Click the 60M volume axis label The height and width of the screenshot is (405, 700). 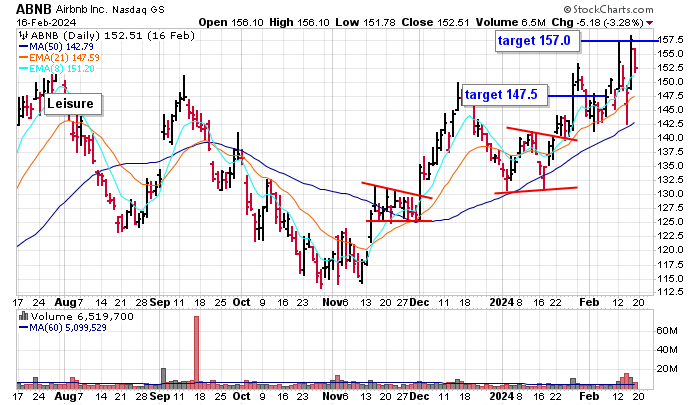coord(667,331)
